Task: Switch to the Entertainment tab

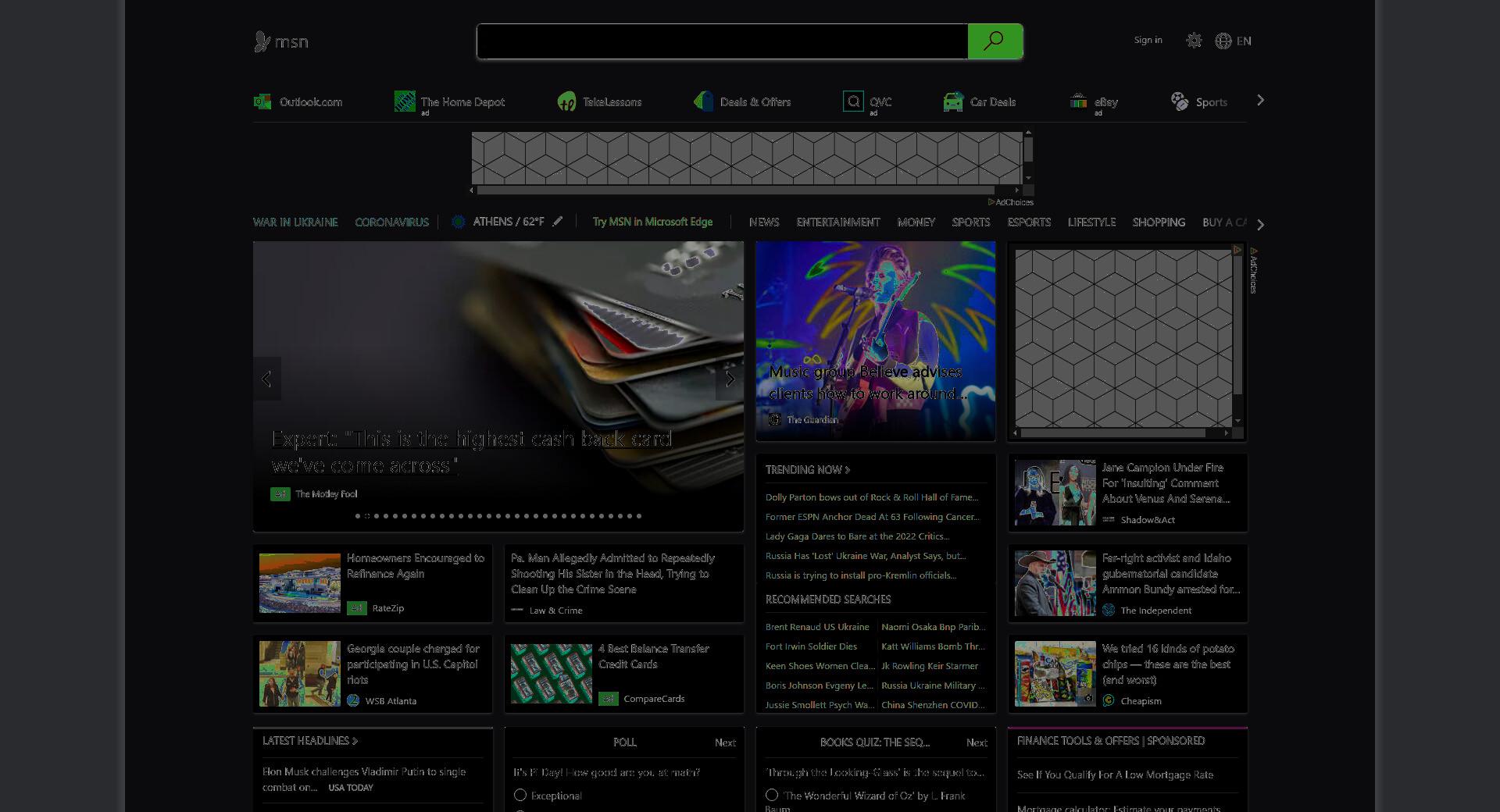Action: pos(838,222)
